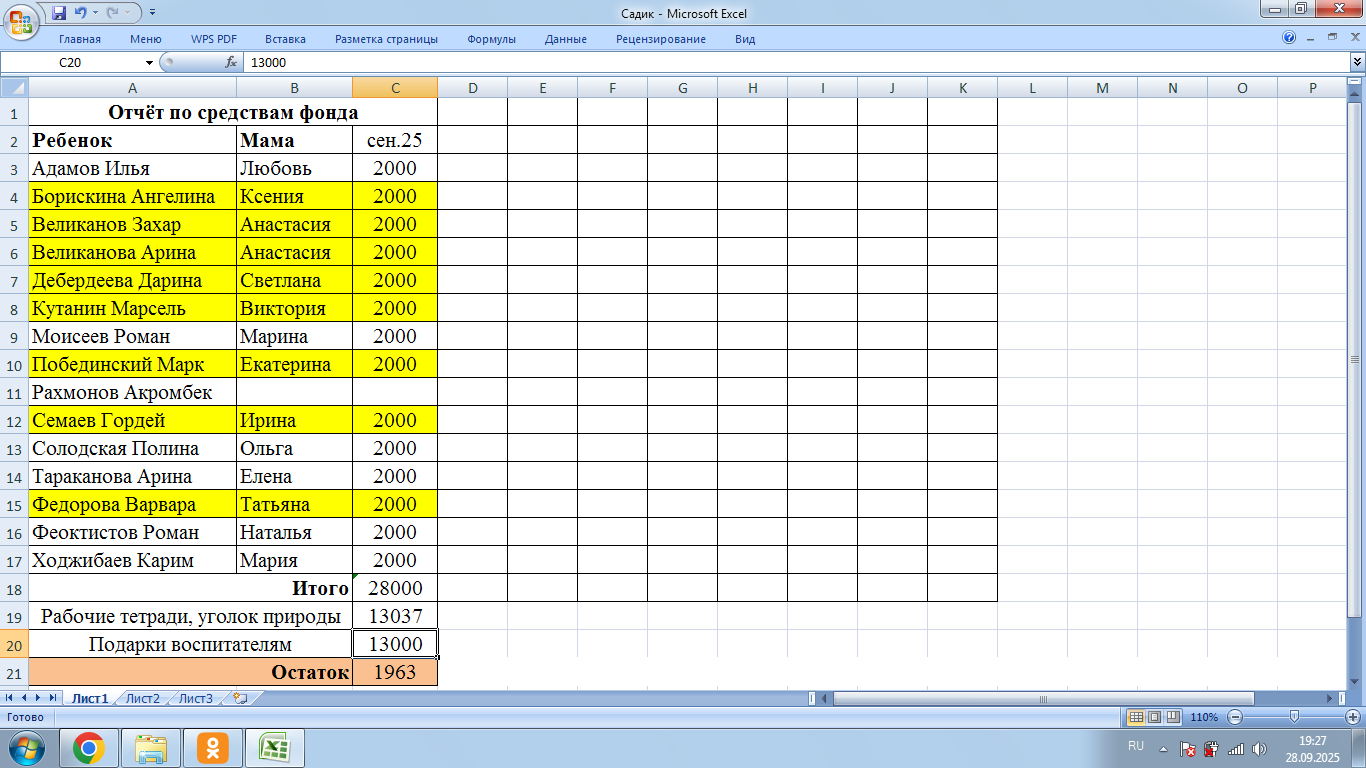Viewport: 1366px width, 768px height.
Task: Open Customize Quick Access Toolbar dropdown
Action: click(152, 13)
